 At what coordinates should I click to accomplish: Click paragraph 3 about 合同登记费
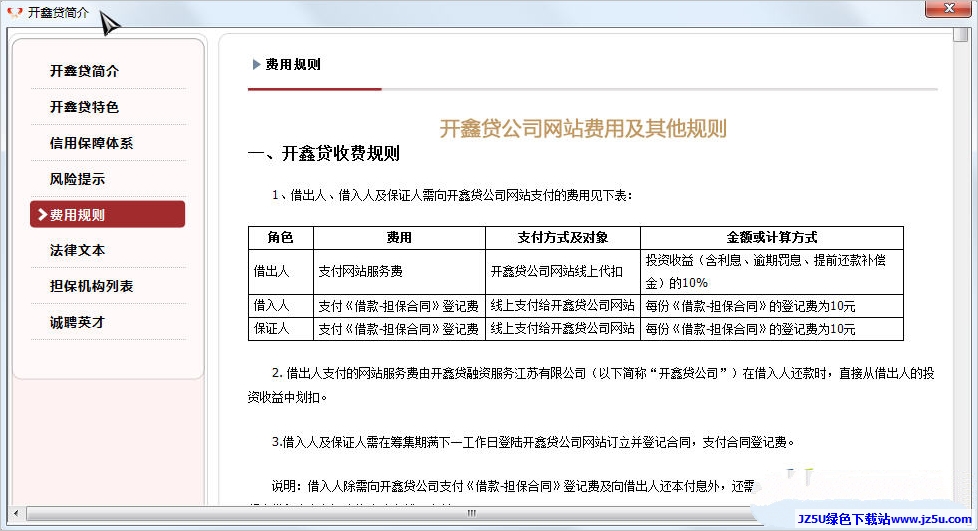pyautogui.click(x=533, y=442)
